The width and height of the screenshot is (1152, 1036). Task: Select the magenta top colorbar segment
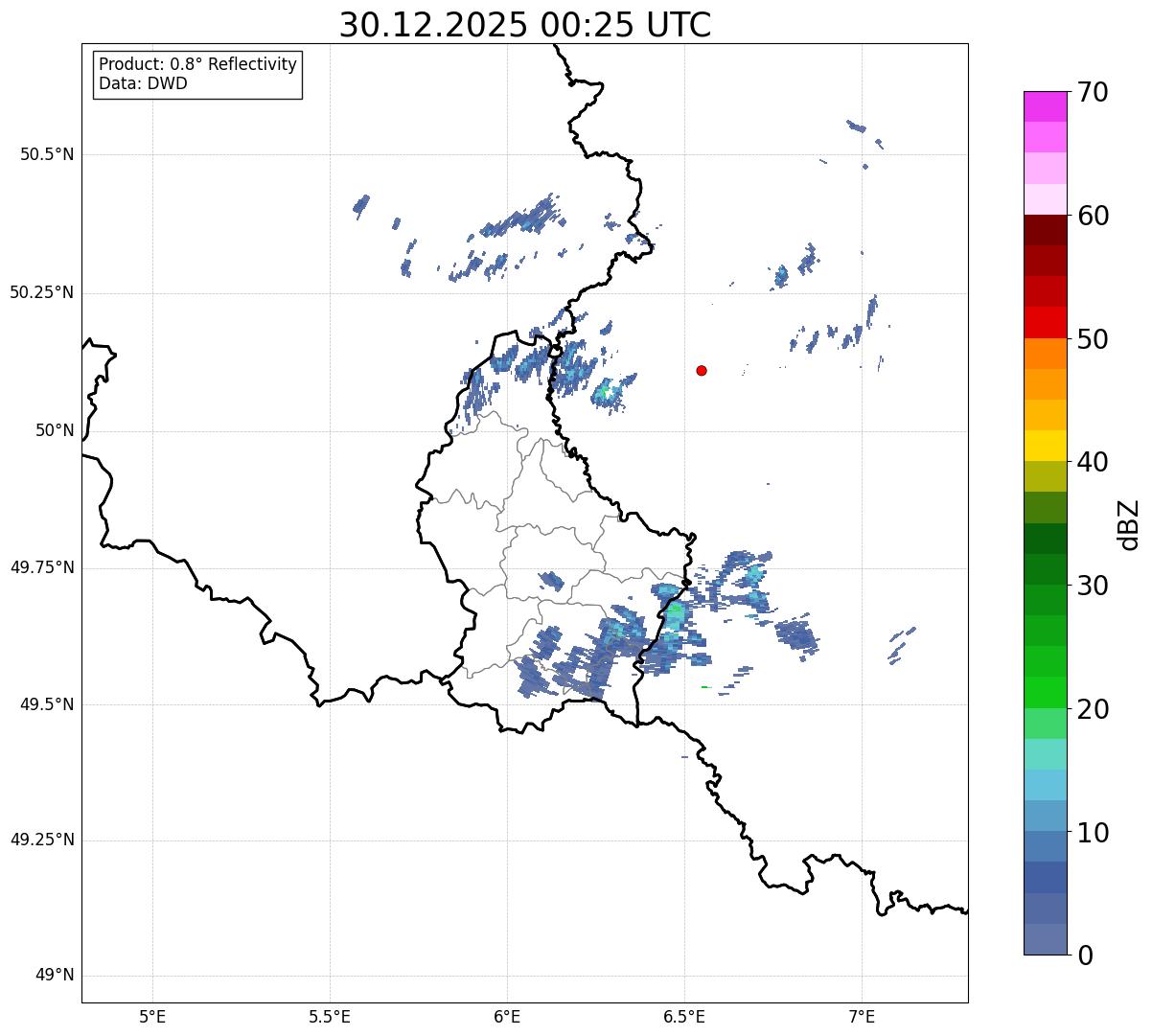click(x=1045, y=106)
